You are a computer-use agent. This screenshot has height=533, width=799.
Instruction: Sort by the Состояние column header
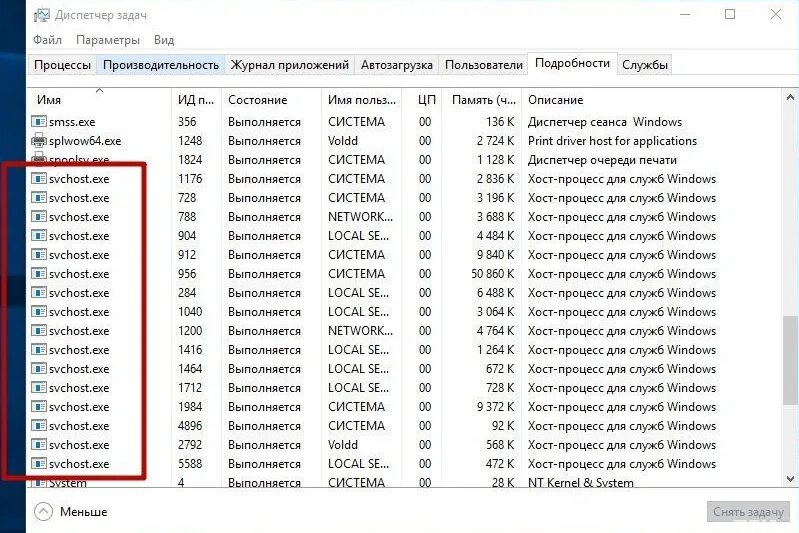pyautogui.click(x=271, y=100)
